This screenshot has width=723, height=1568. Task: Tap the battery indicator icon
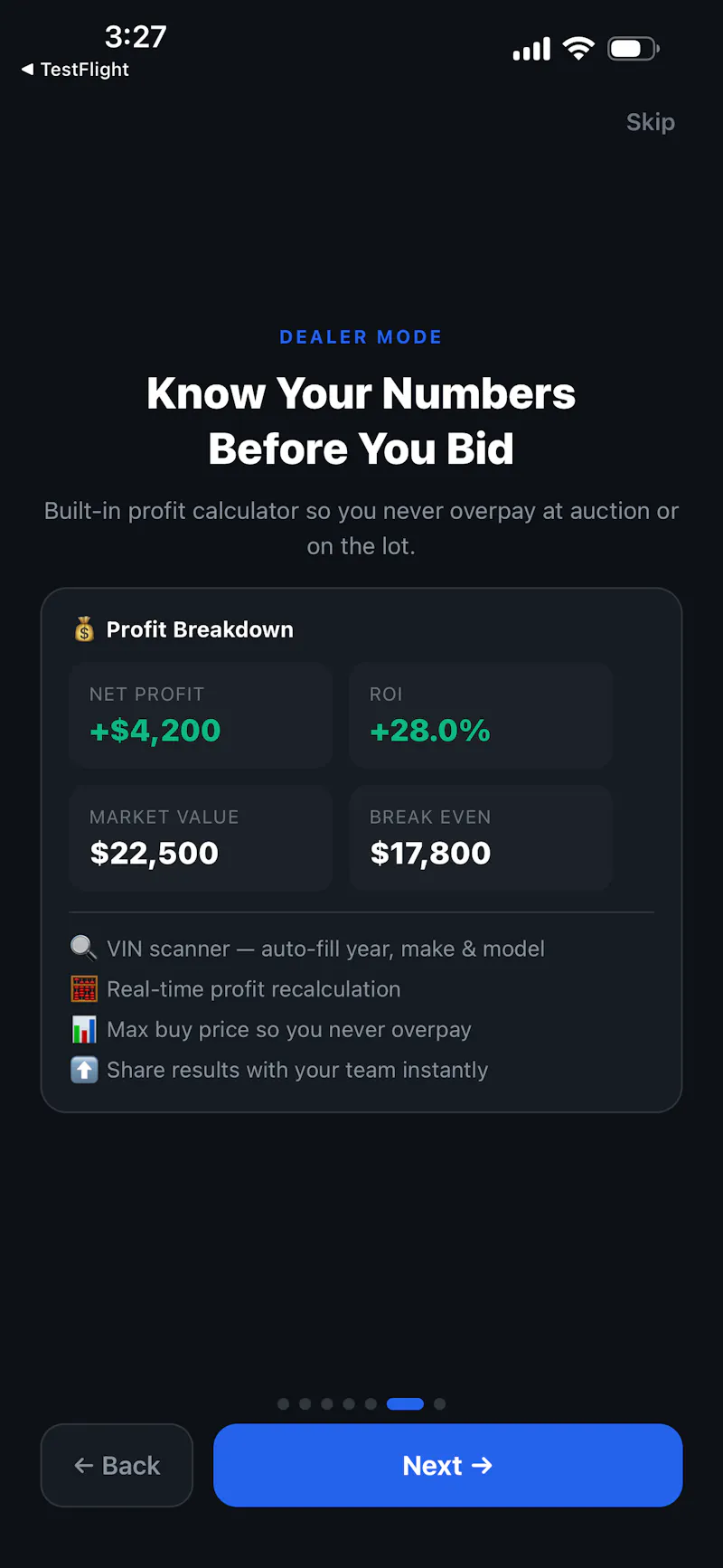point(634,48)
